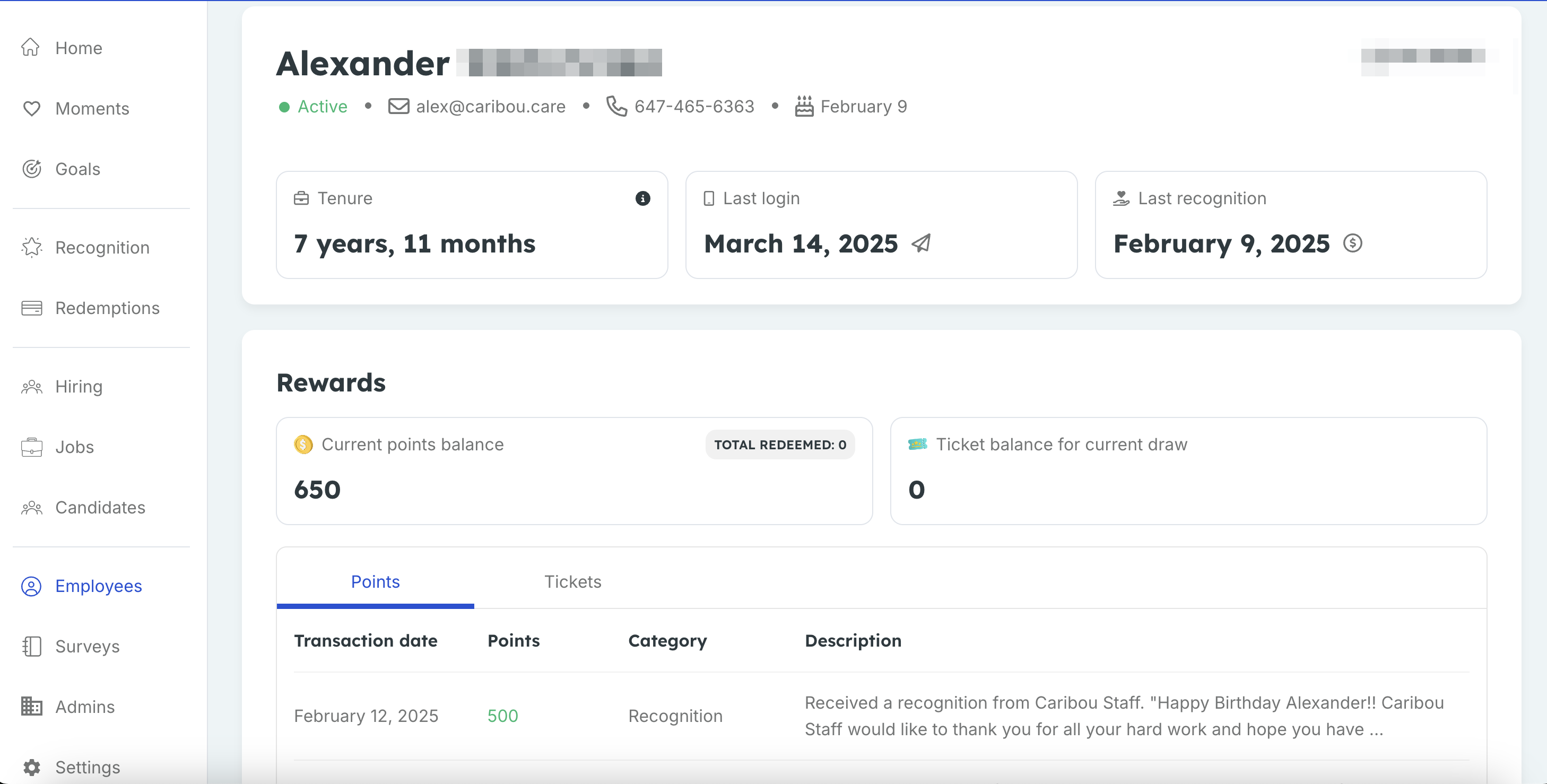Click the Transaction date column header
The width and height of the screenshot is (1547, 784).
click(366, 641)
